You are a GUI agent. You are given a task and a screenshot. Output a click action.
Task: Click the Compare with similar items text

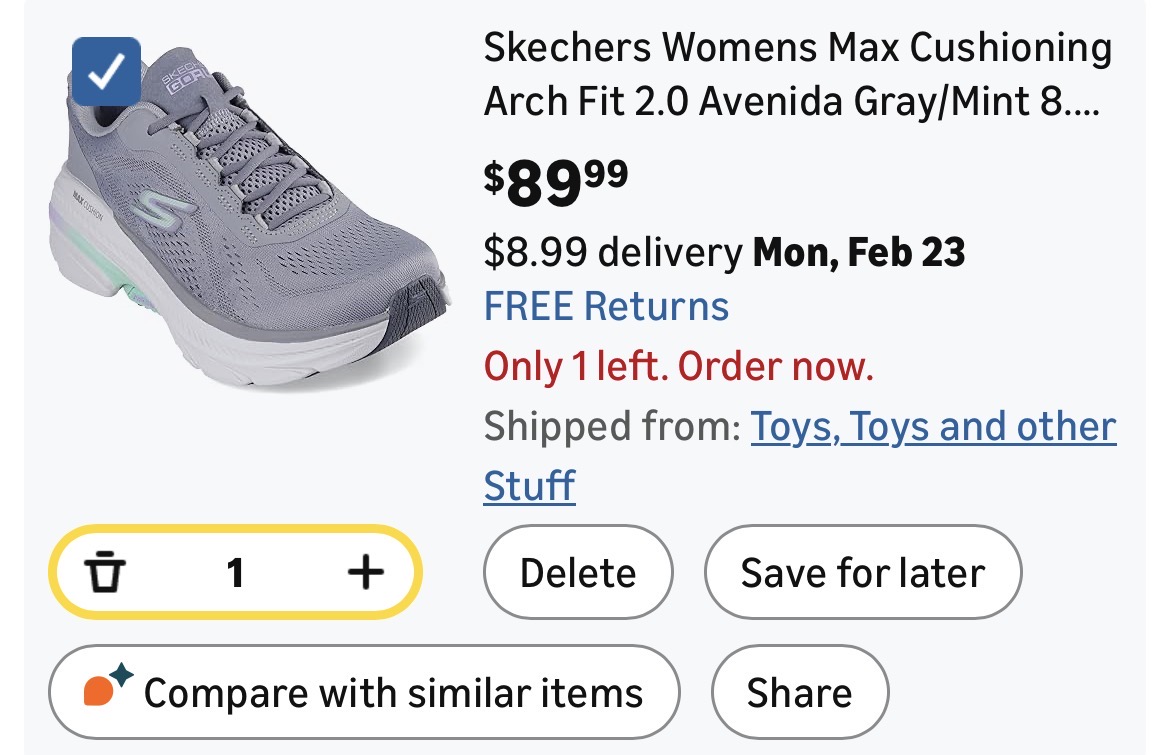click(x=392, y=692)
